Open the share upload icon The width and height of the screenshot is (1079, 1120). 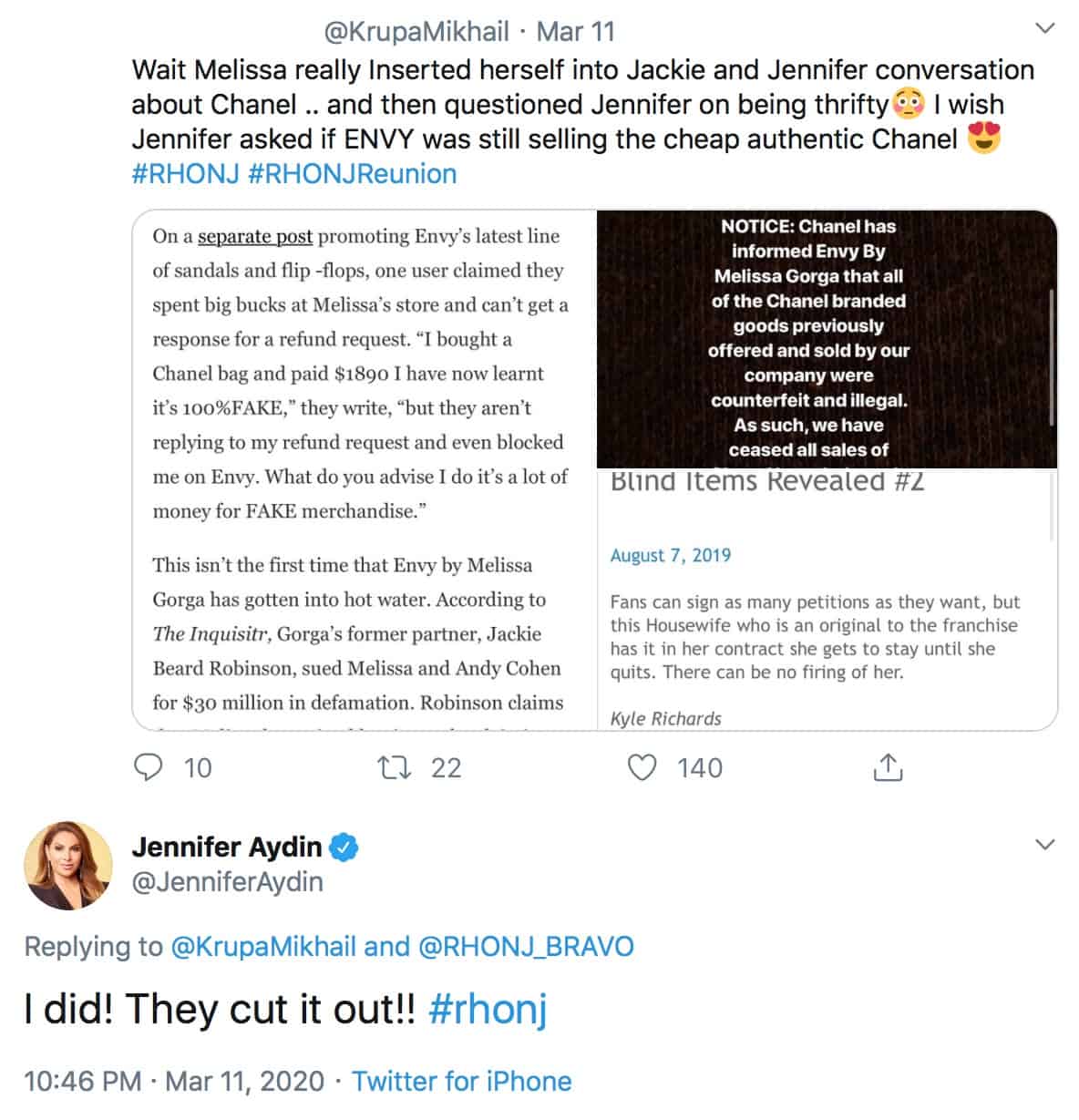pos(888,768)
